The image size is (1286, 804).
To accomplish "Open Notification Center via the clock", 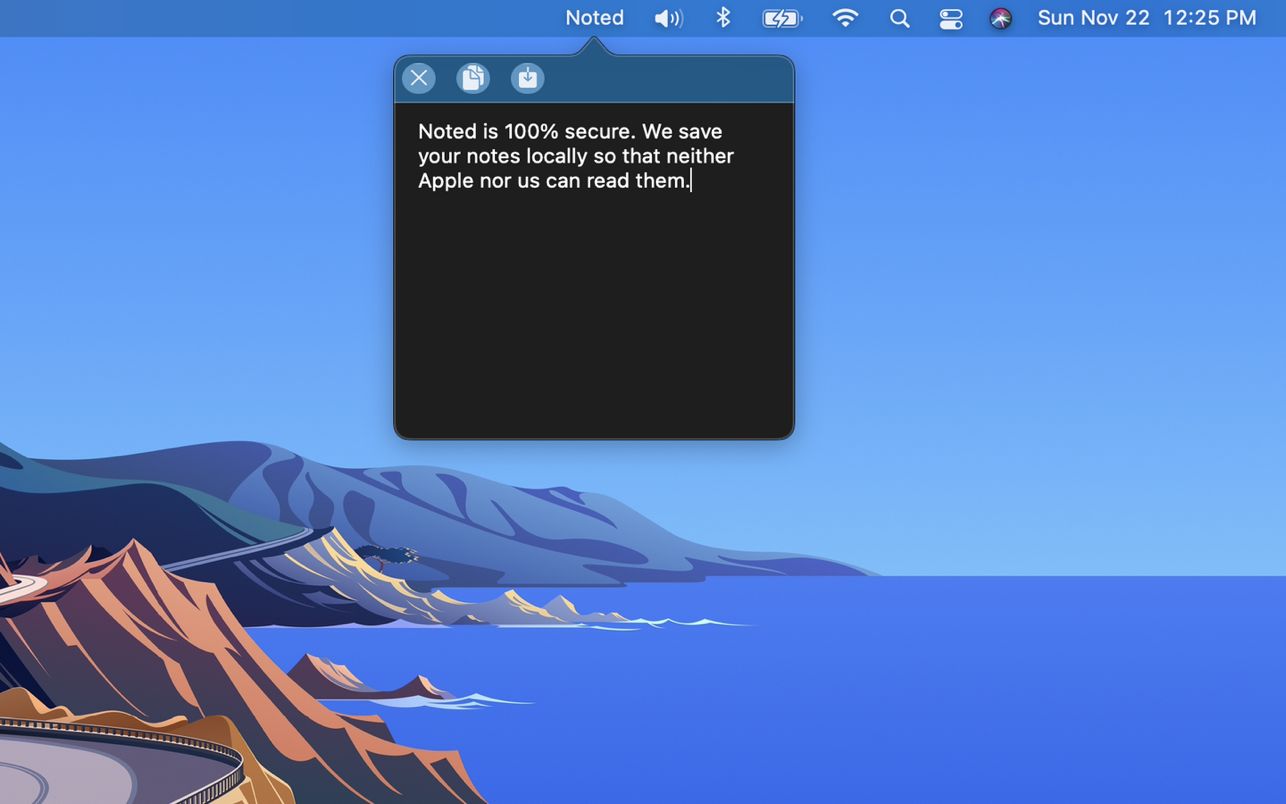I will pyautogui.click(x=1146, y=17).
